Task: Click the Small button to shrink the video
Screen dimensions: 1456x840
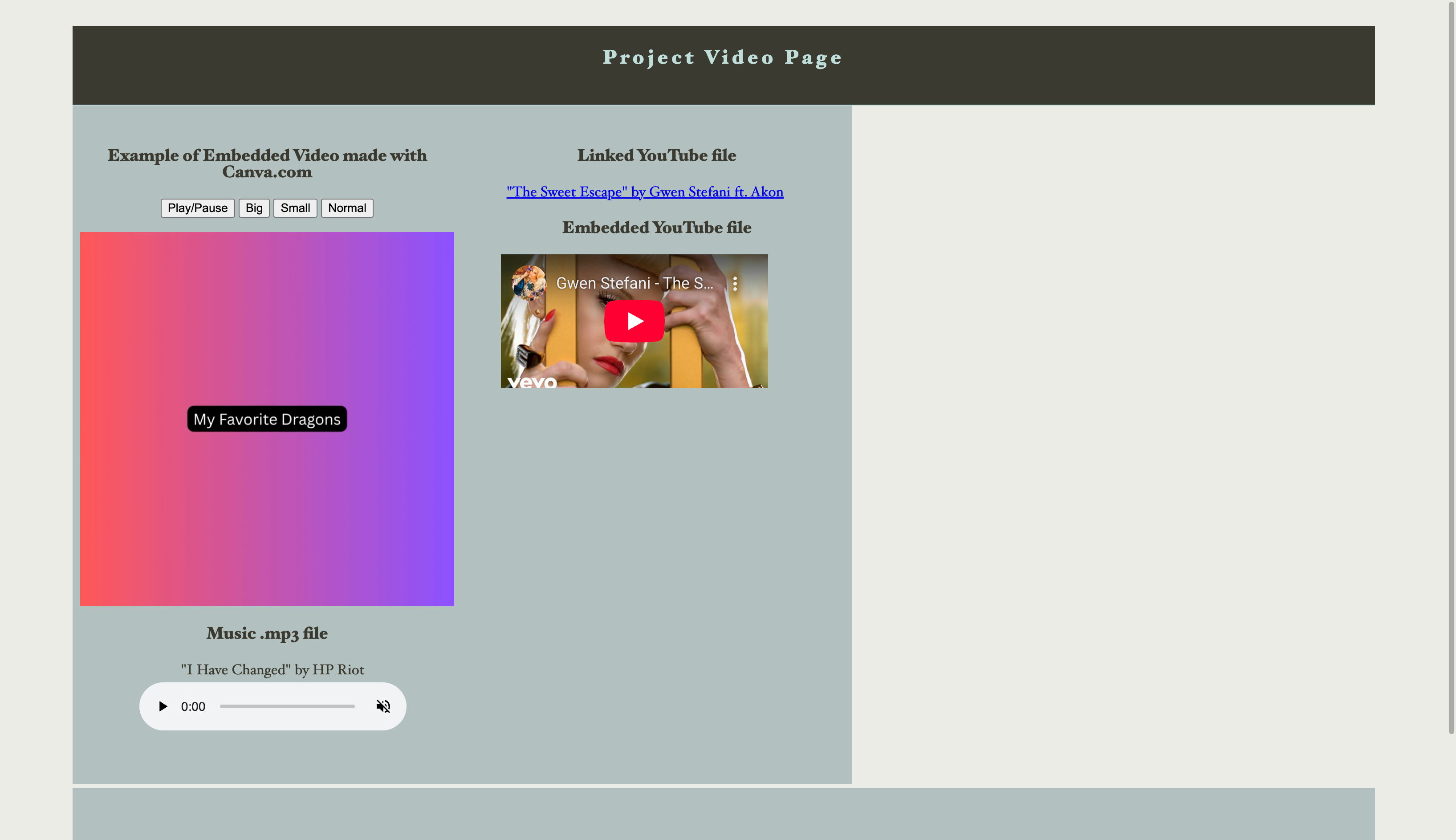Action: click(x=295, y=208)
